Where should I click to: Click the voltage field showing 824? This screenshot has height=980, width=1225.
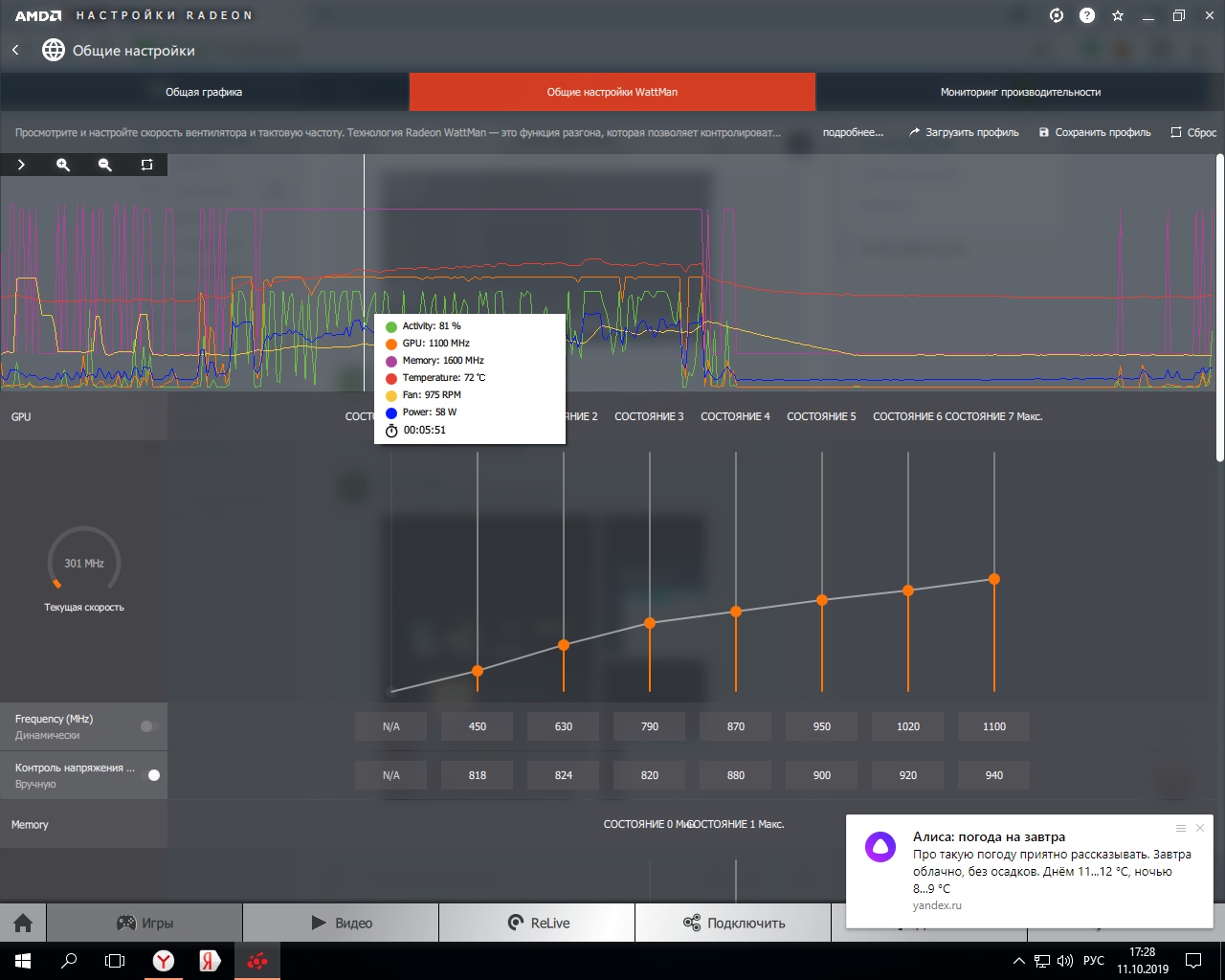[564, 775]
